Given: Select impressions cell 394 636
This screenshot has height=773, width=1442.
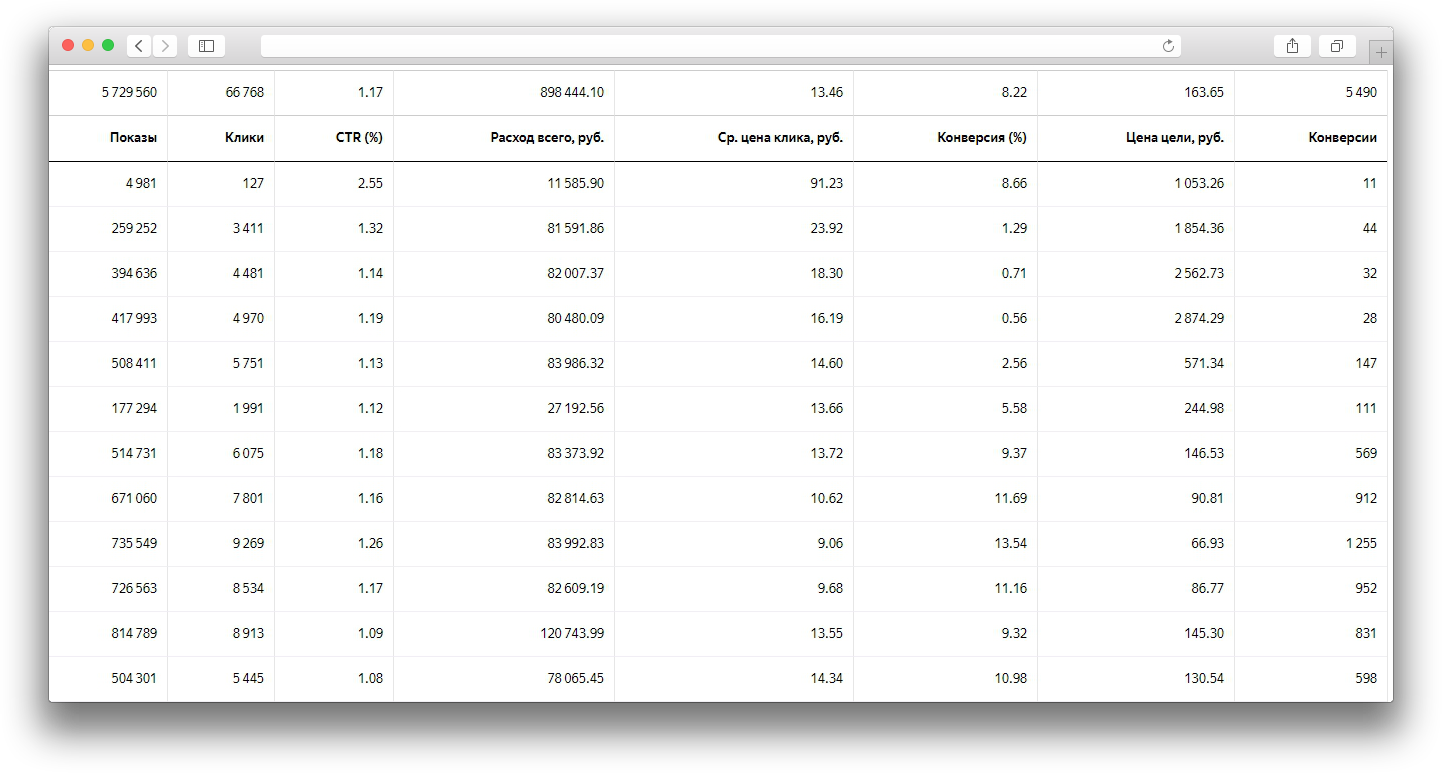Looking at the screenshot, I should click(x=134, y=273).
